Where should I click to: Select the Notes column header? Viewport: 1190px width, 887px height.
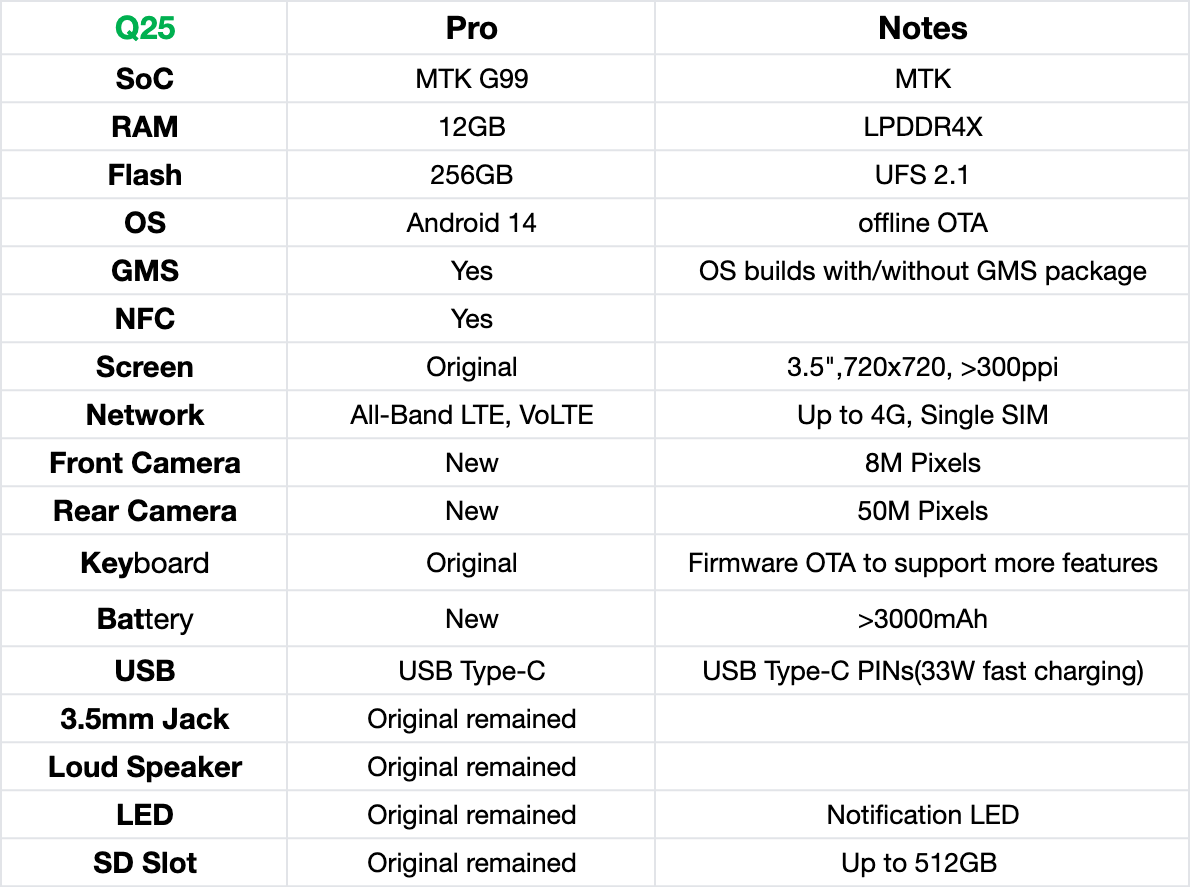click(x=922, y=29)
